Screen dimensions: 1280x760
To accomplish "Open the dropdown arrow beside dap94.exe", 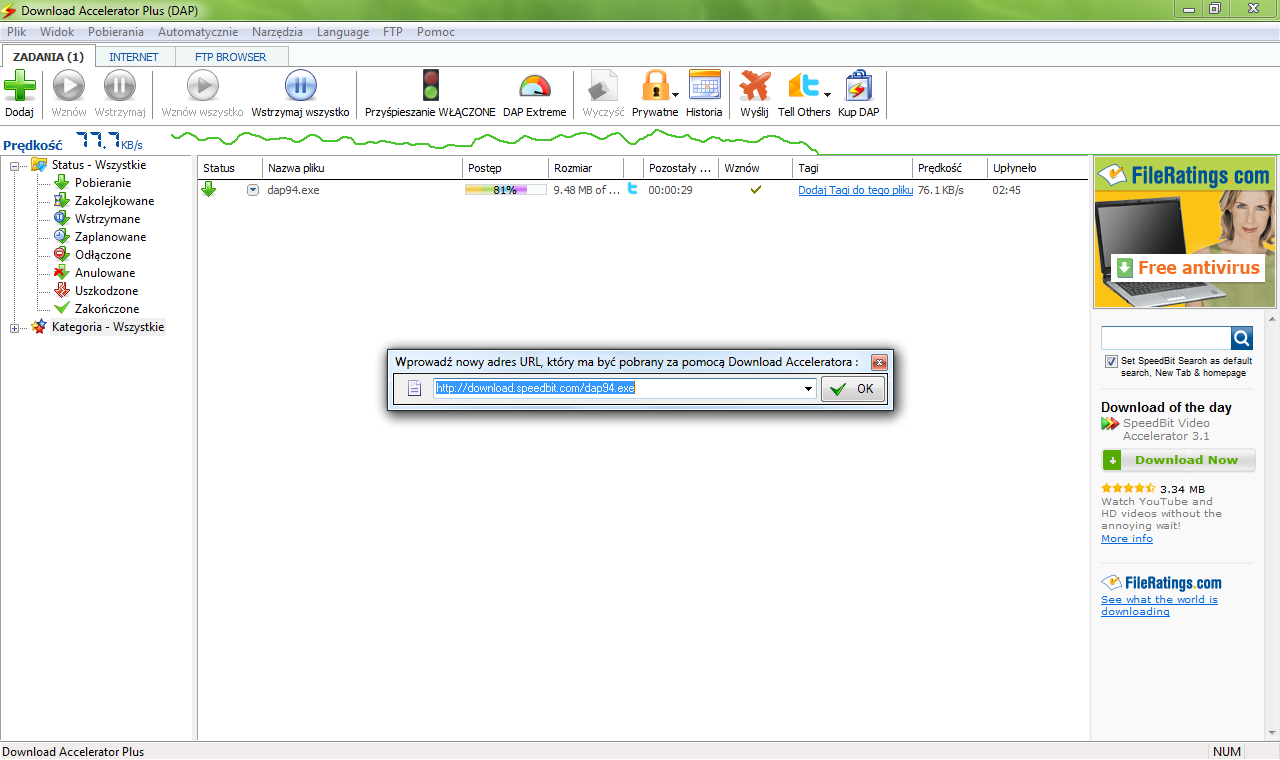I will pos(253,190).
